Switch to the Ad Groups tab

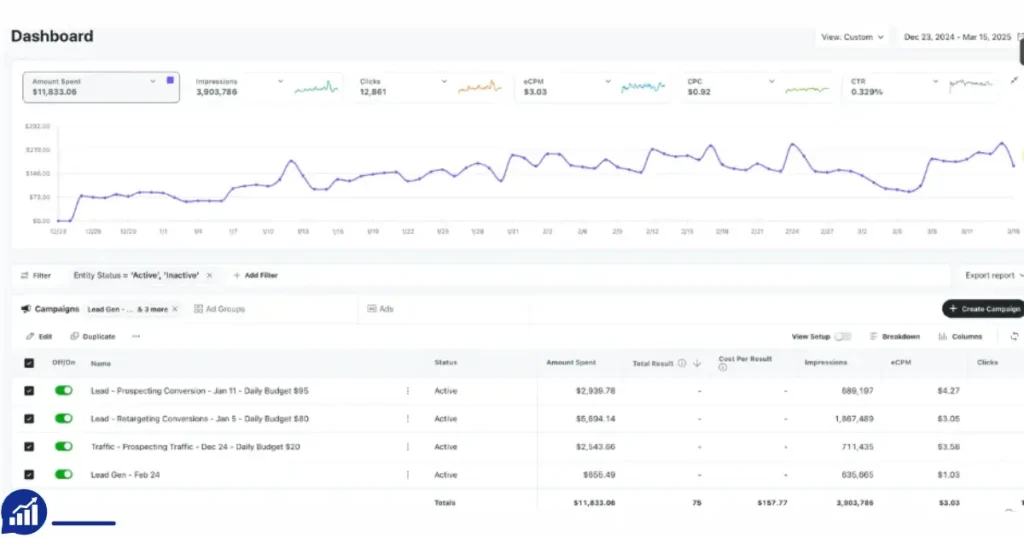click(x=219, y=309)
